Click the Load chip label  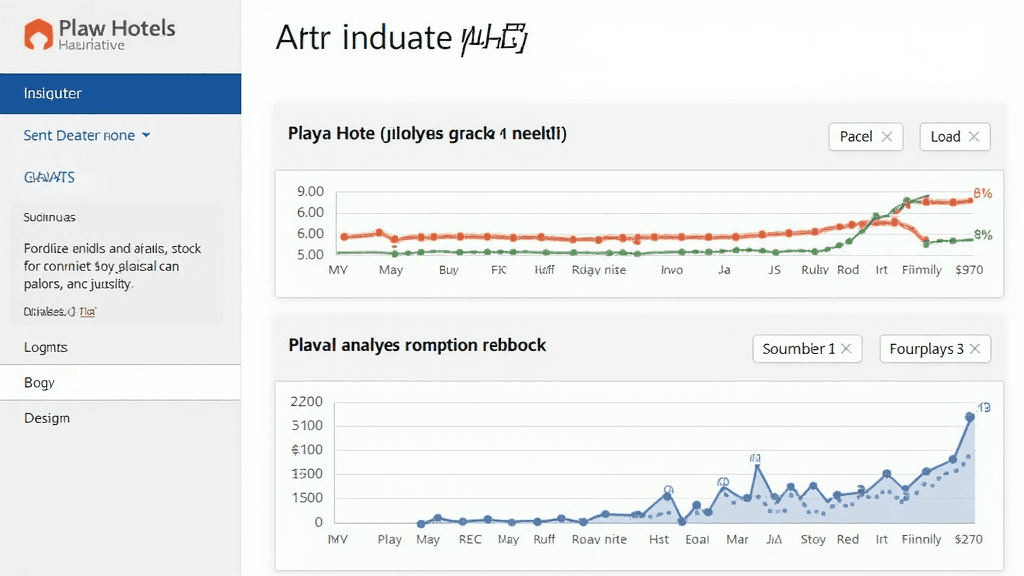(945, 137)
